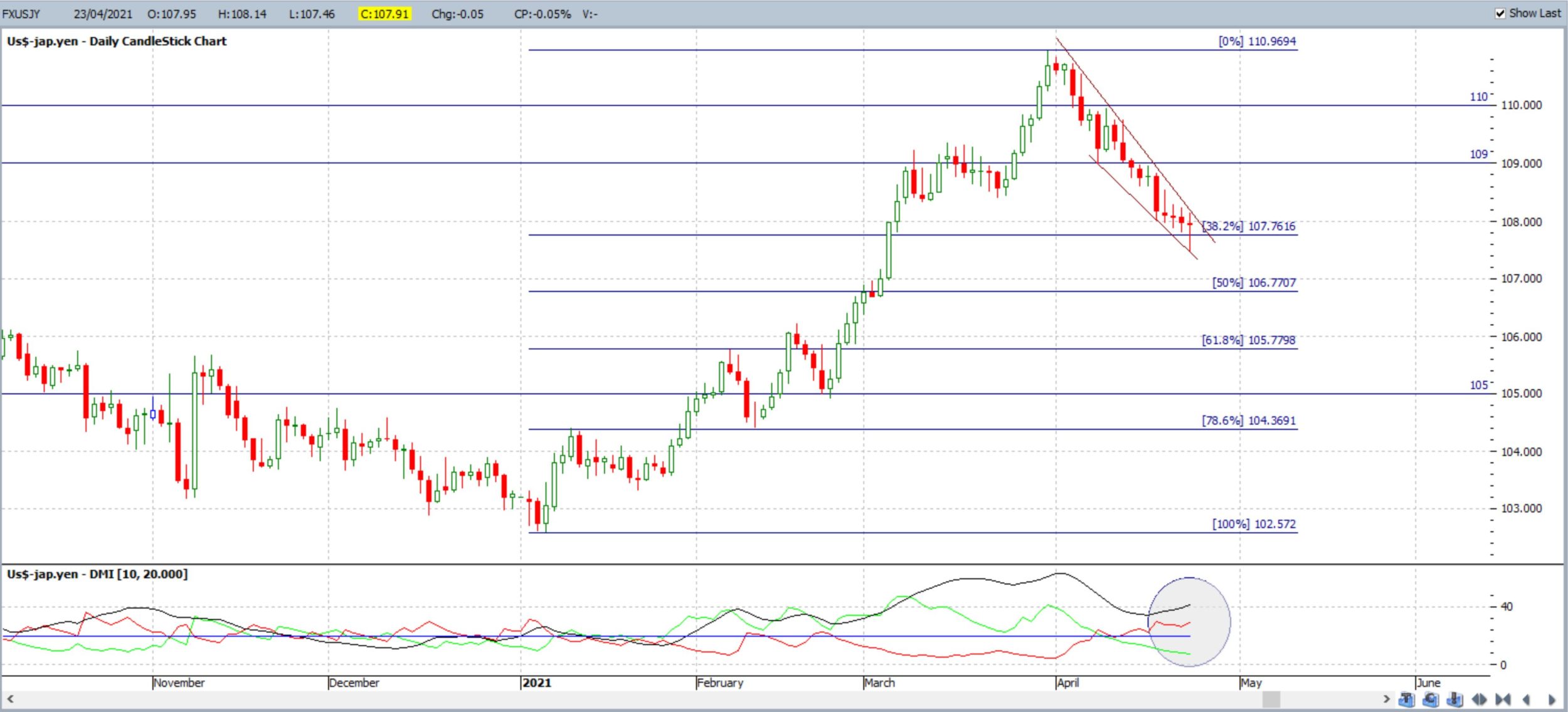Viewport: 1568px width, 712px height.
Task: Click the 2021 label on time axis
Action: point(537,683)
